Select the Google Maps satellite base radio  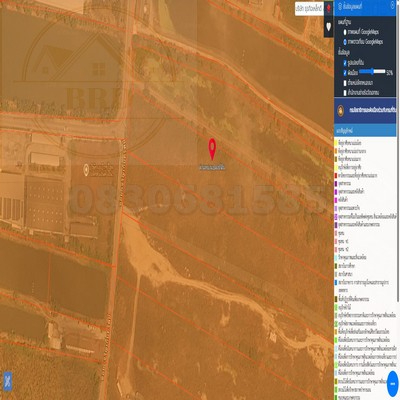click(x=345, y=42)
